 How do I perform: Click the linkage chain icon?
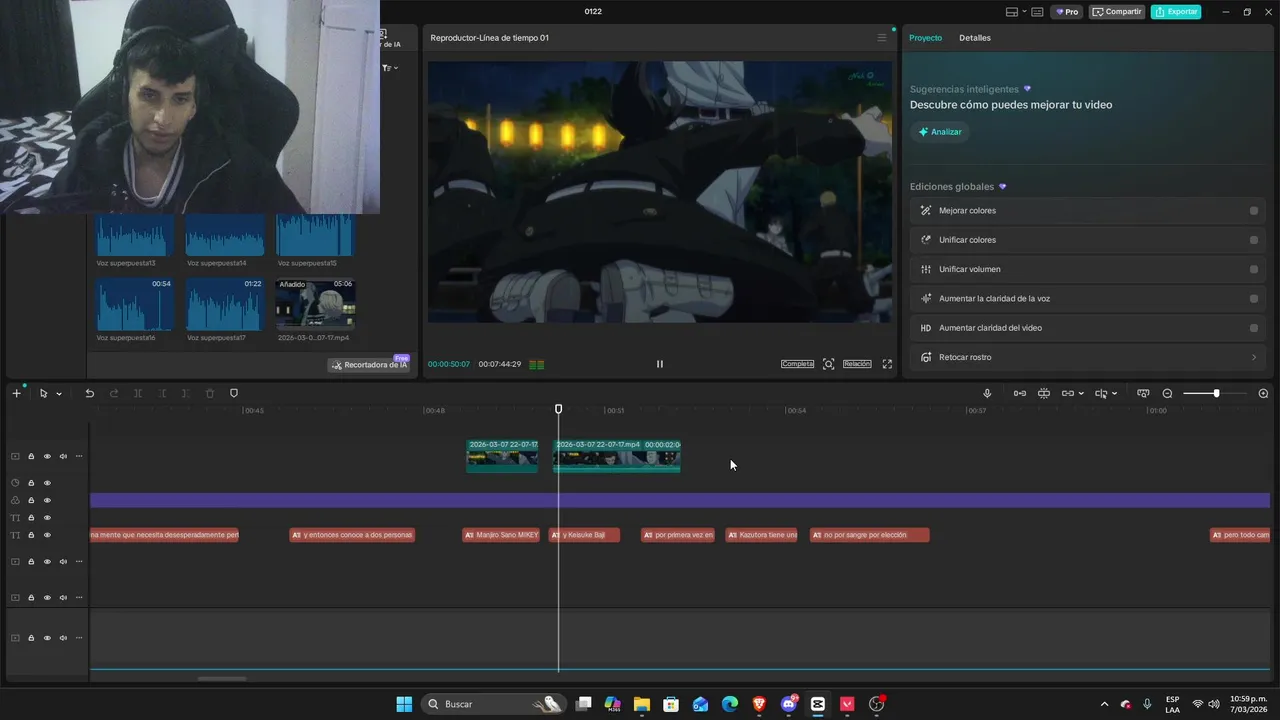pos(1067,393)
